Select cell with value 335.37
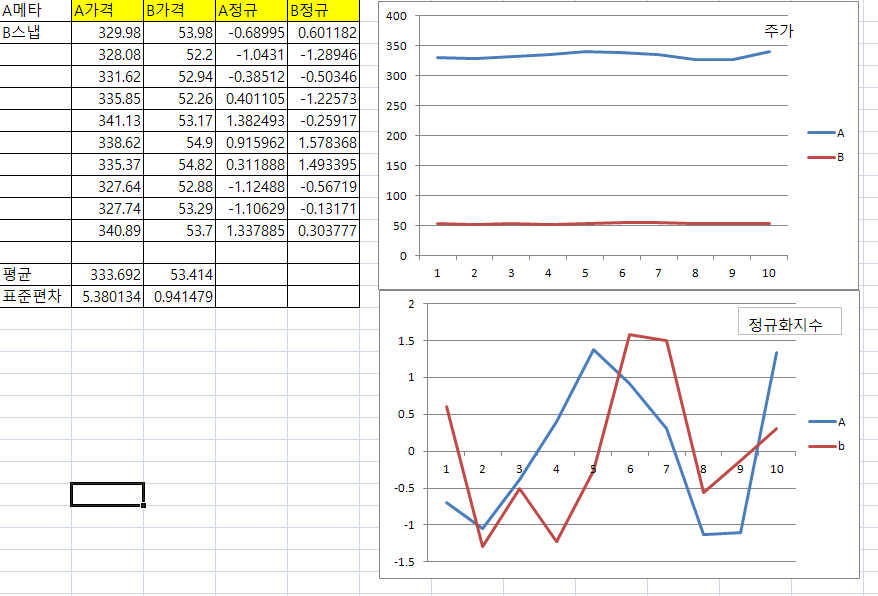This screenshot has width=878, height=596. [x=108, y=165]
